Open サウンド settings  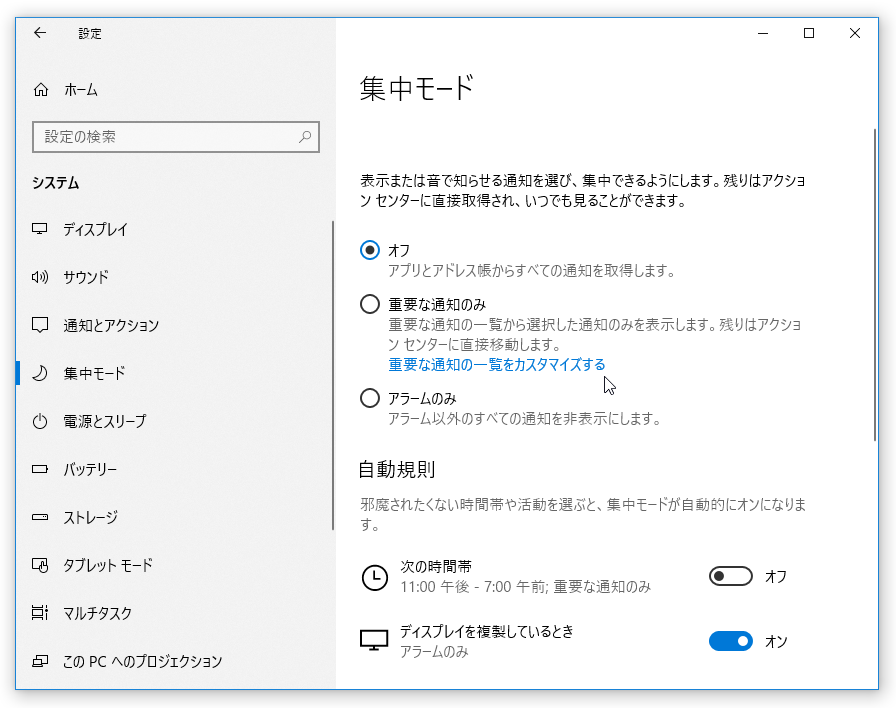[x=174, y=277]
